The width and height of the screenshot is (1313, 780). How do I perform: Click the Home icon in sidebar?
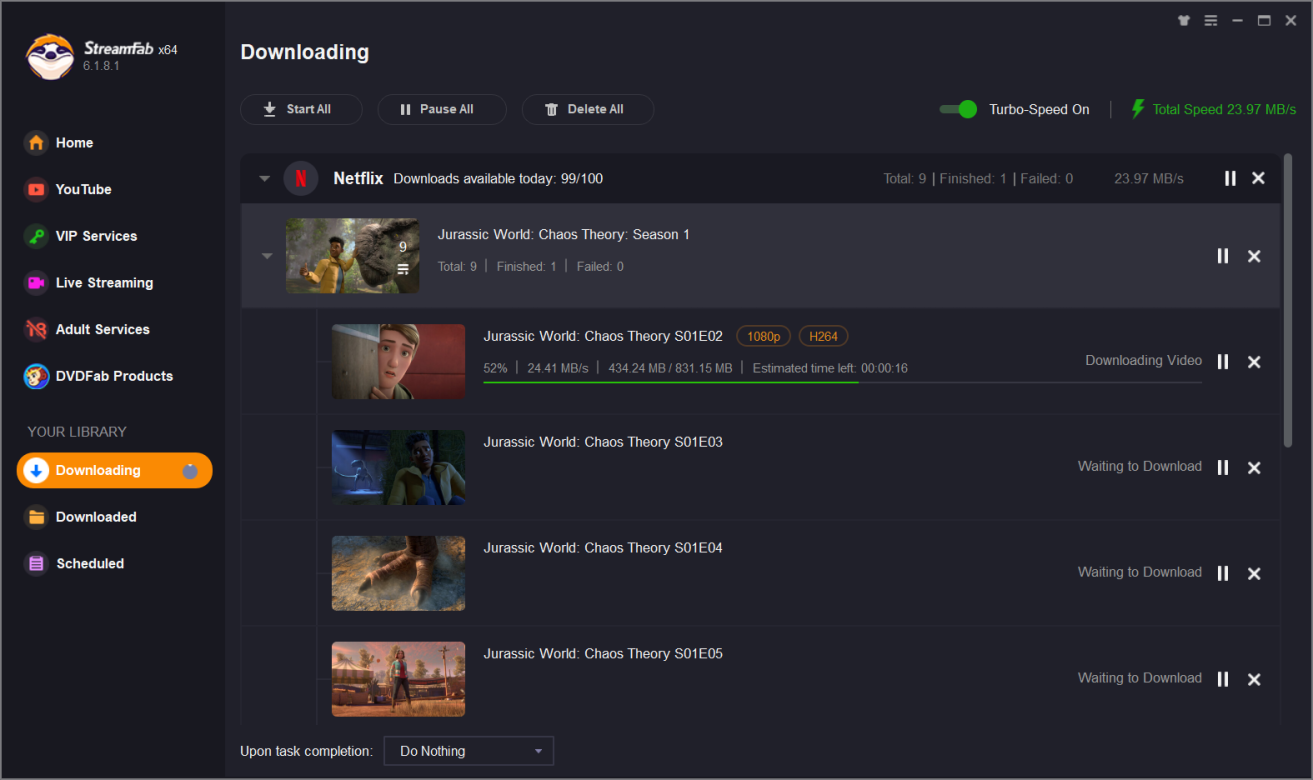coord(36,143)
